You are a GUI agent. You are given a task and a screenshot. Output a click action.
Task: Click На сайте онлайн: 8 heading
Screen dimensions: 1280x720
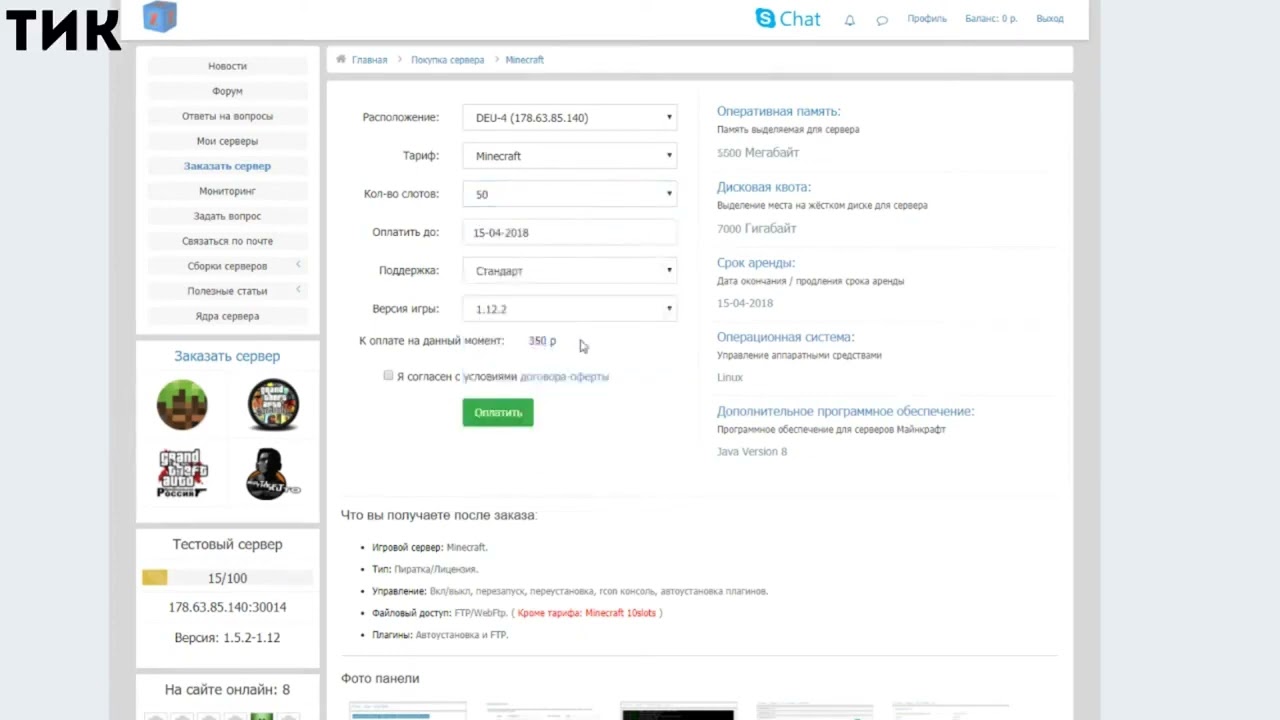click(227, 689)
